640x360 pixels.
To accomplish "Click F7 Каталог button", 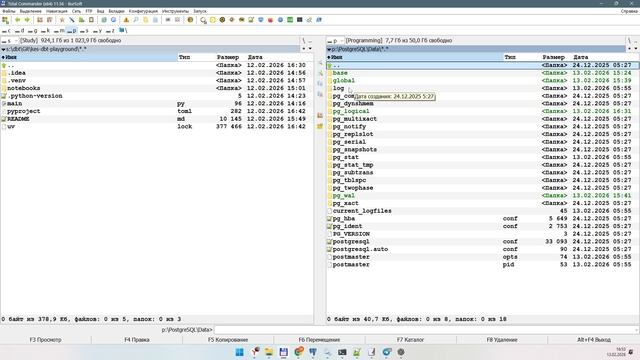I will 411,340.
